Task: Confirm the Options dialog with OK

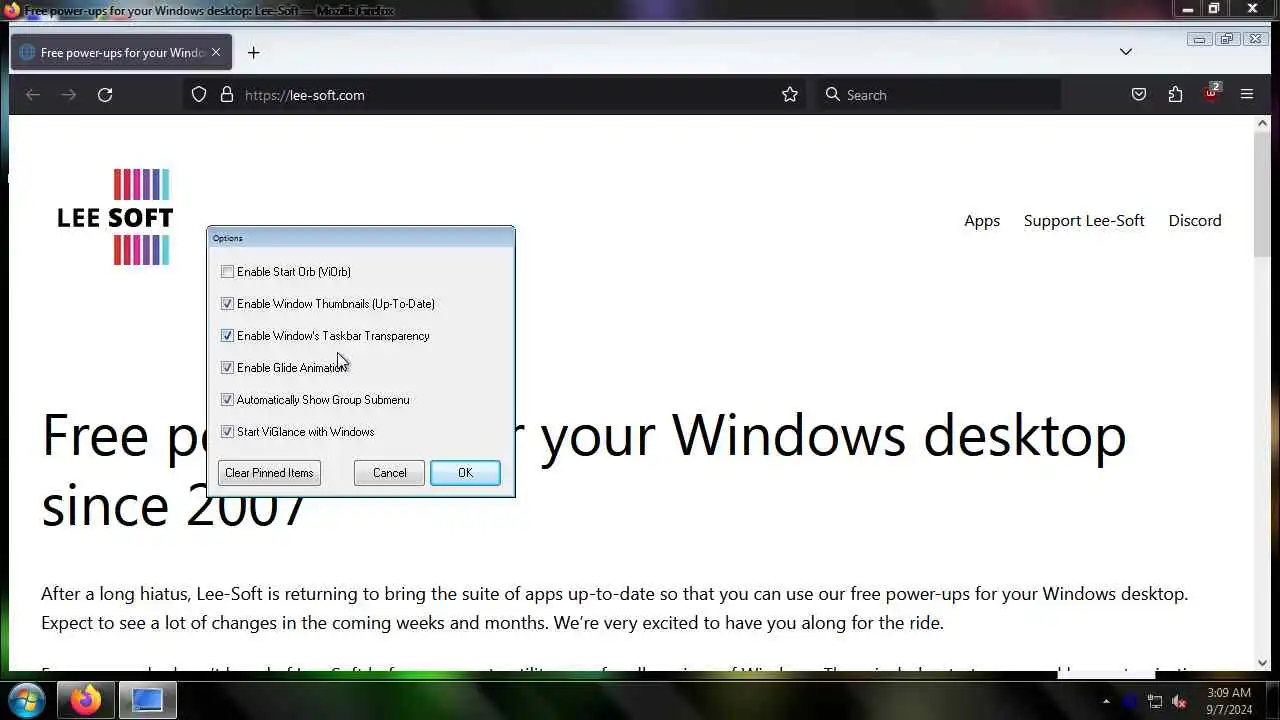Action: point(465,473)
